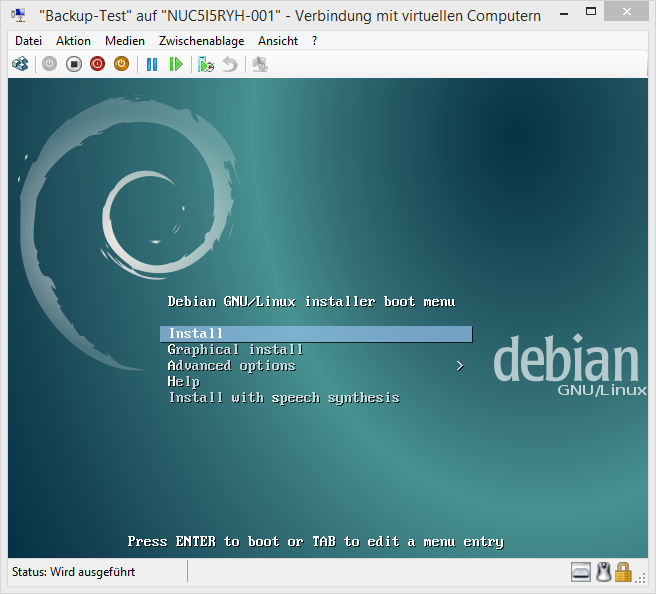Open the Aktion menu
The image size is (656, 594).
[73, 41]
